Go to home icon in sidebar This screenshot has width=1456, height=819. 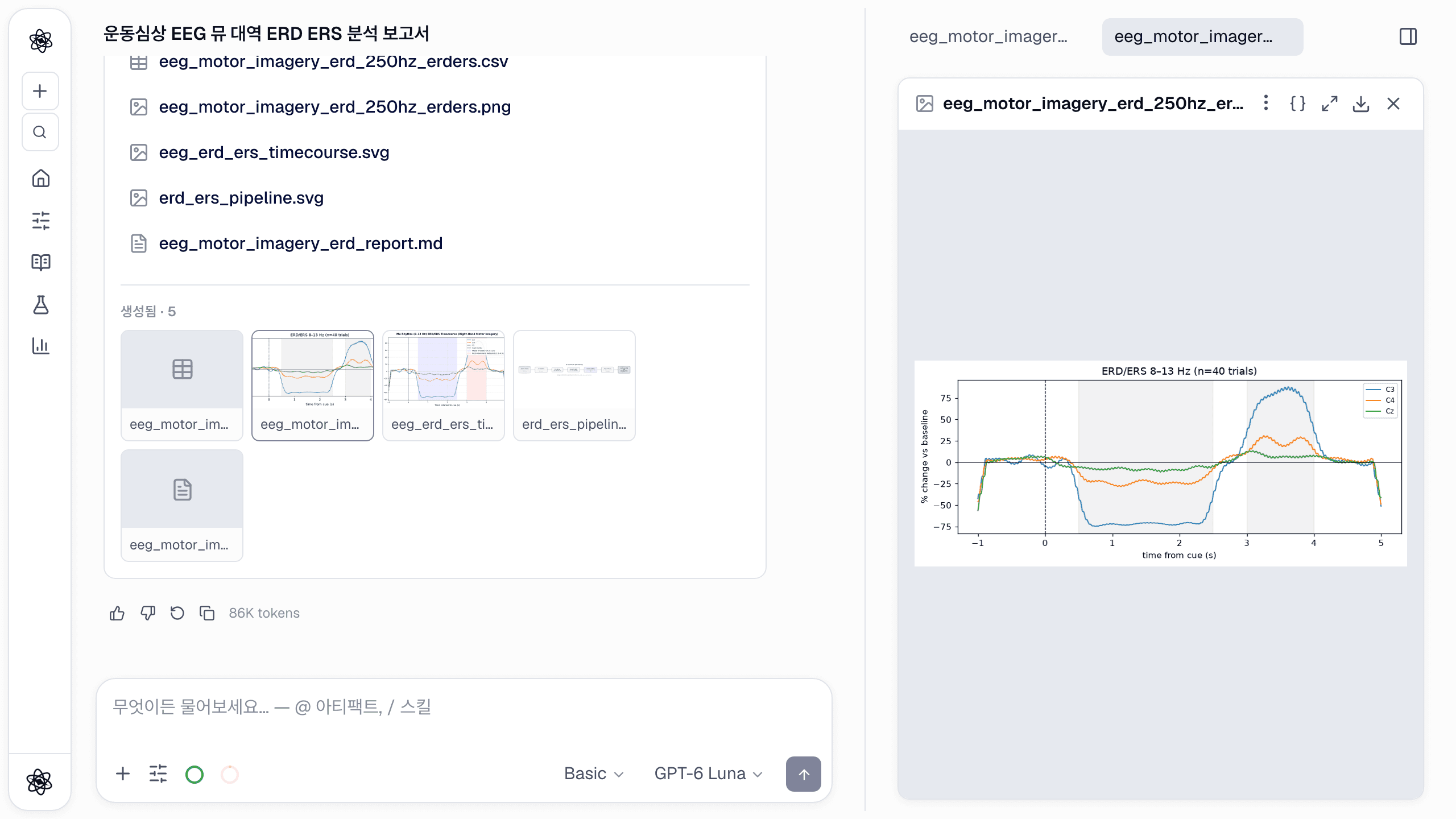pos(40,179)
